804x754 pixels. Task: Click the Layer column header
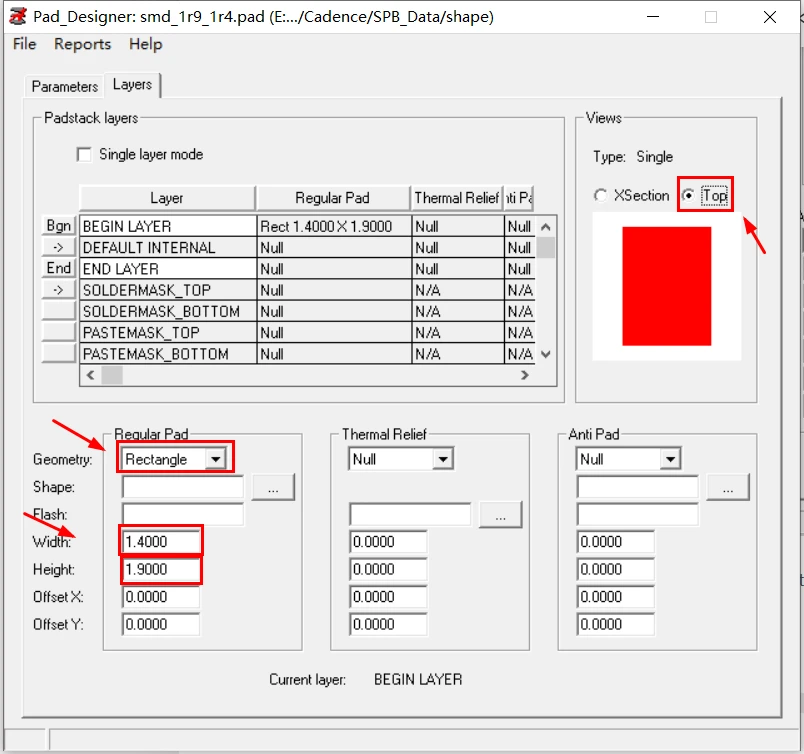167,198
